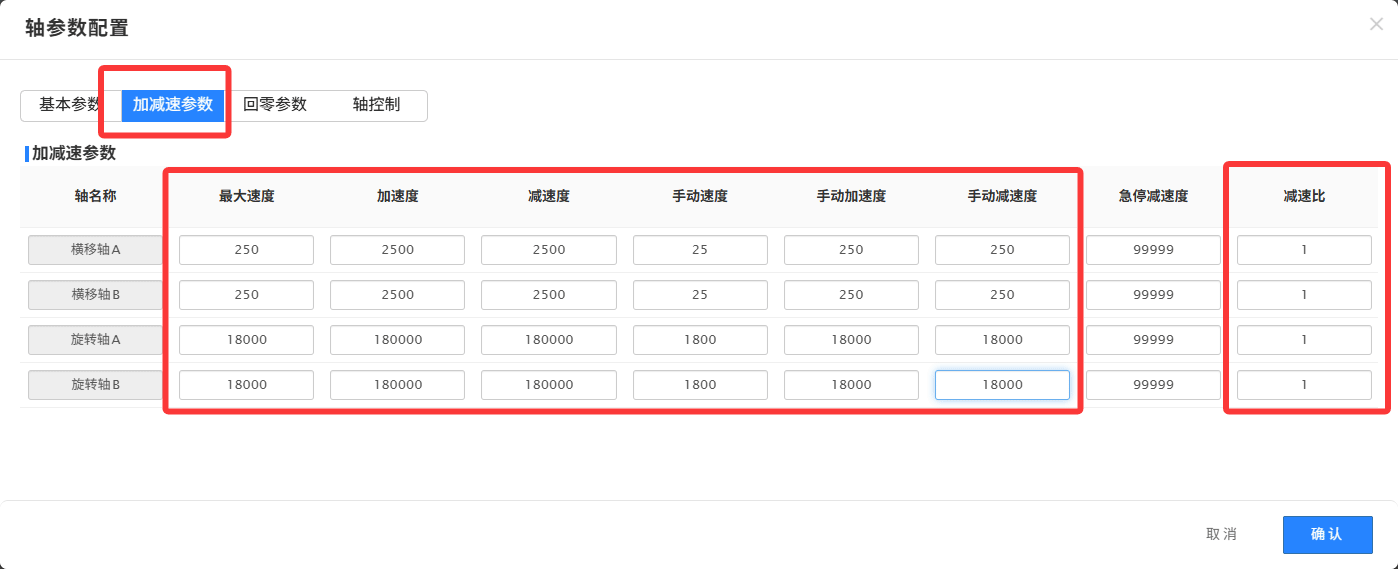
Task: Click 手动减速度 input for 旋转轴B
Action: [x=1002, y=385]
